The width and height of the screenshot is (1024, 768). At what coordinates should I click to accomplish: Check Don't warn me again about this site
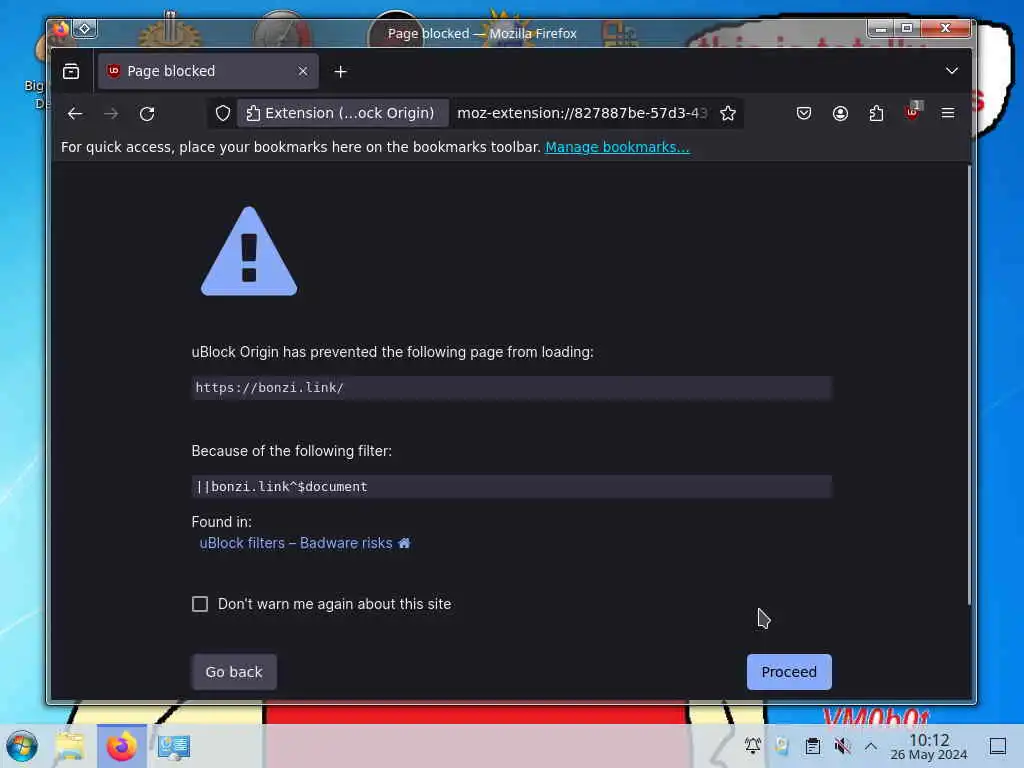(x=200, y=604)
